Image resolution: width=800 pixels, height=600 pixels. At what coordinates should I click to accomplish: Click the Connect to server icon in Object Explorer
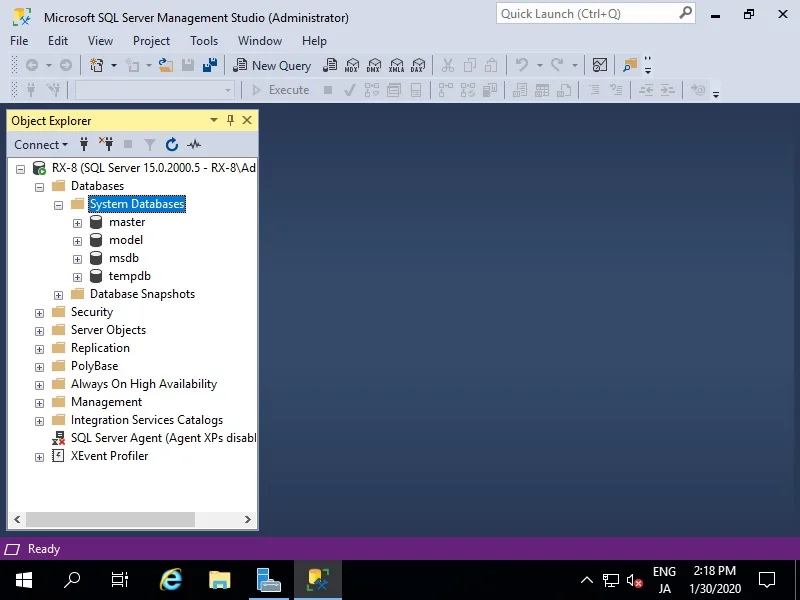[84, 144]
